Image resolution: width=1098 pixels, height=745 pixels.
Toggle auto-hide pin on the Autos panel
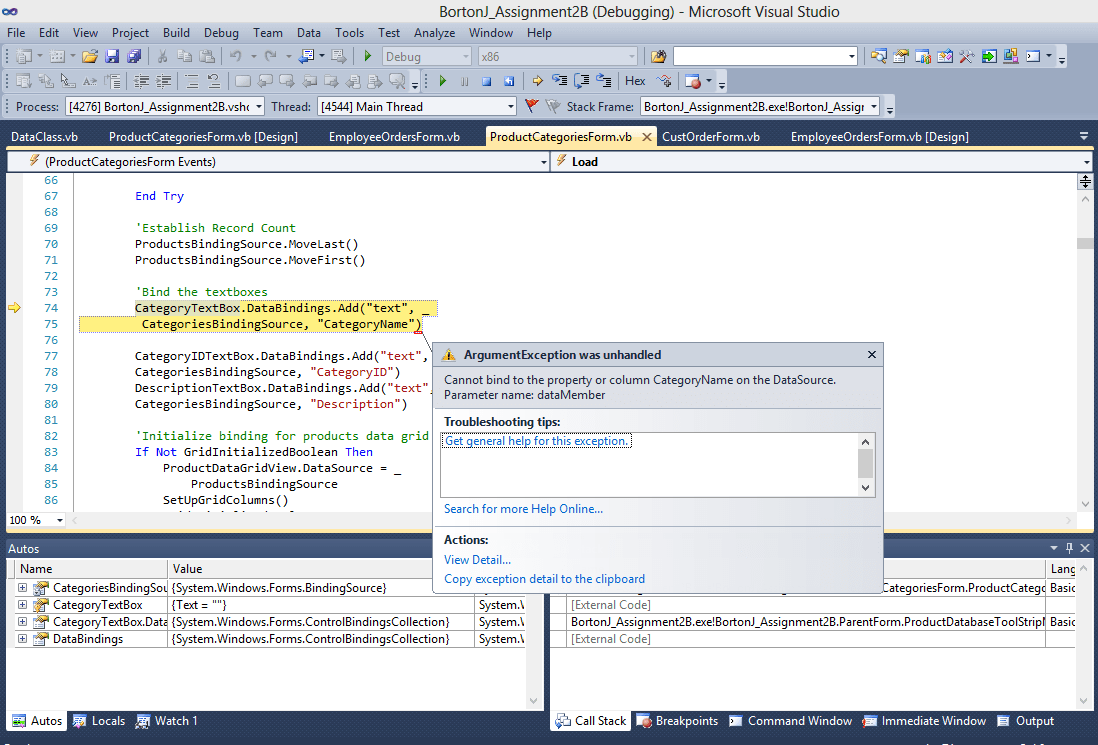[x=1068, y=547]
